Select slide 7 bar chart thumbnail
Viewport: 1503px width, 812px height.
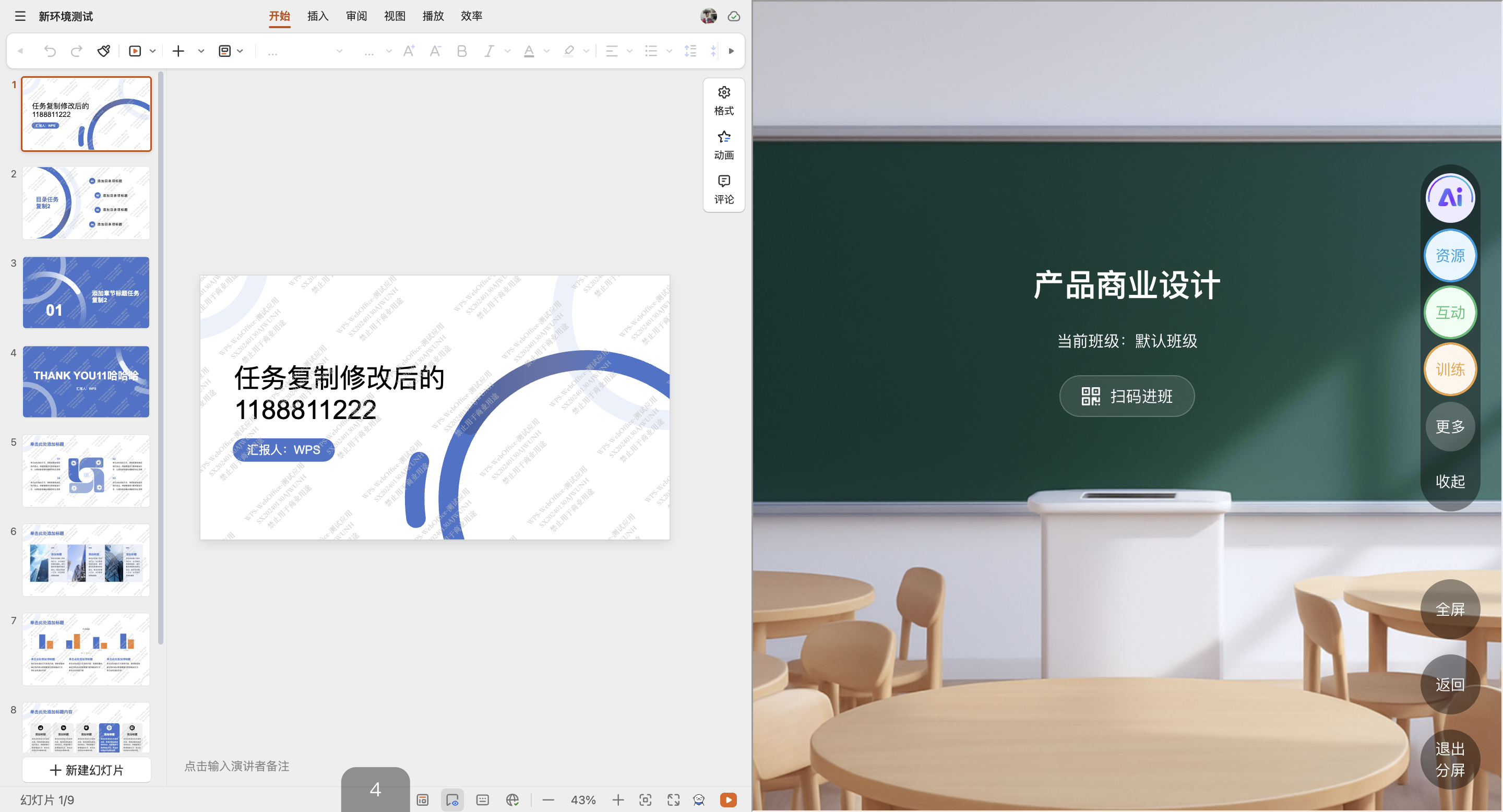[x=86, y=649]
